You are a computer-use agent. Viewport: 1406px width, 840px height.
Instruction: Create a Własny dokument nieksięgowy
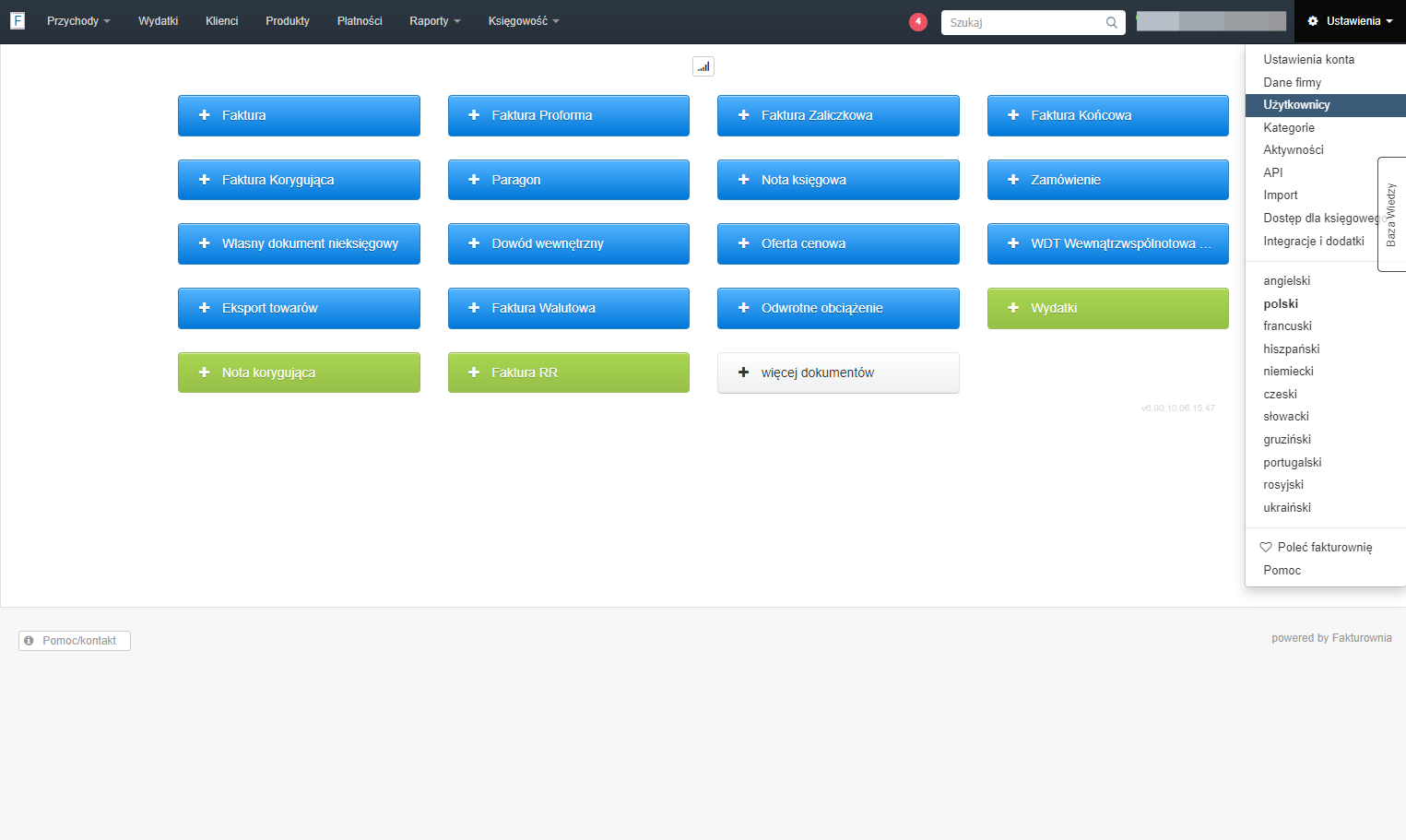299,243
